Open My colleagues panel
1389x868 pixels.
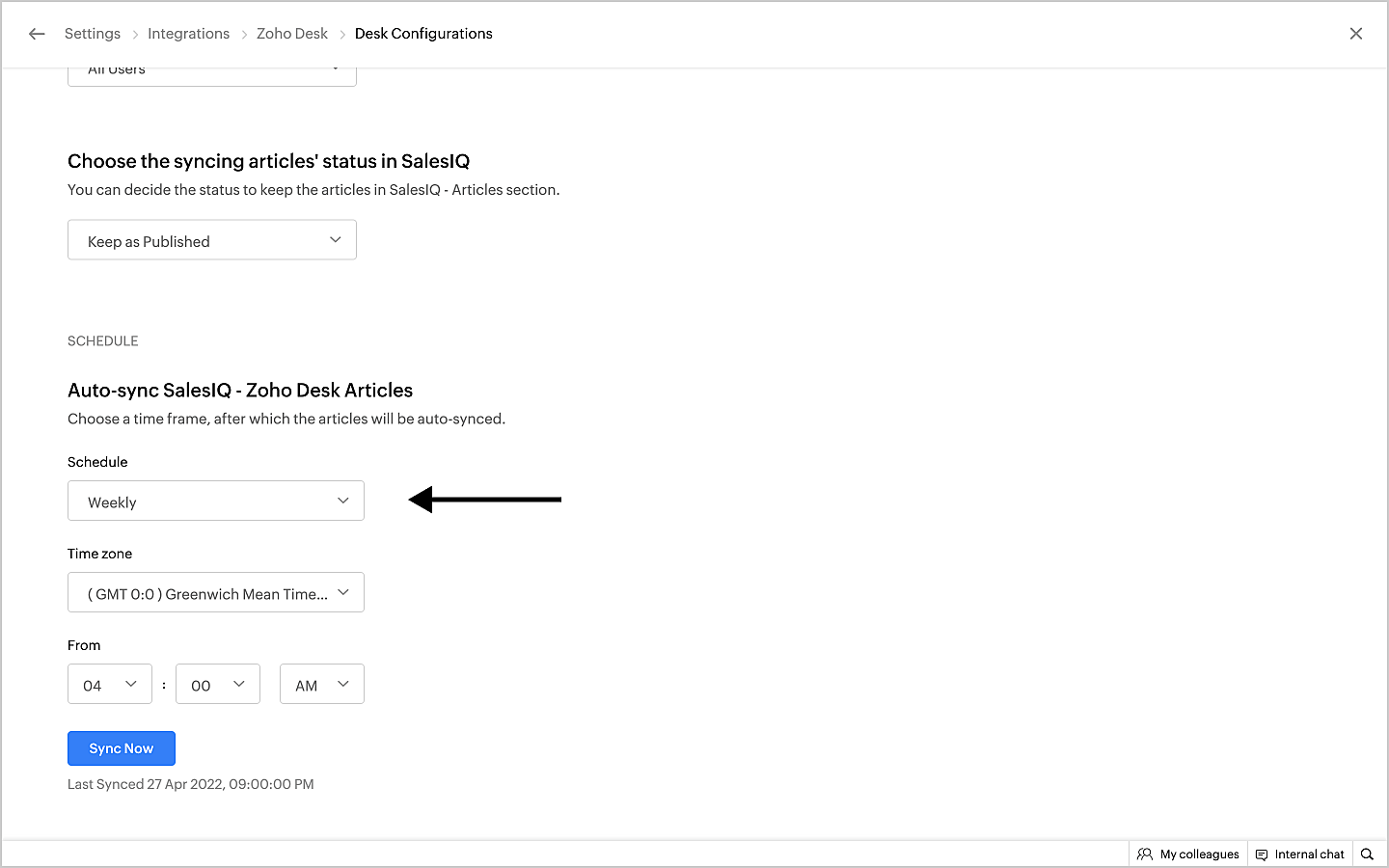[x=1188, y=854]
